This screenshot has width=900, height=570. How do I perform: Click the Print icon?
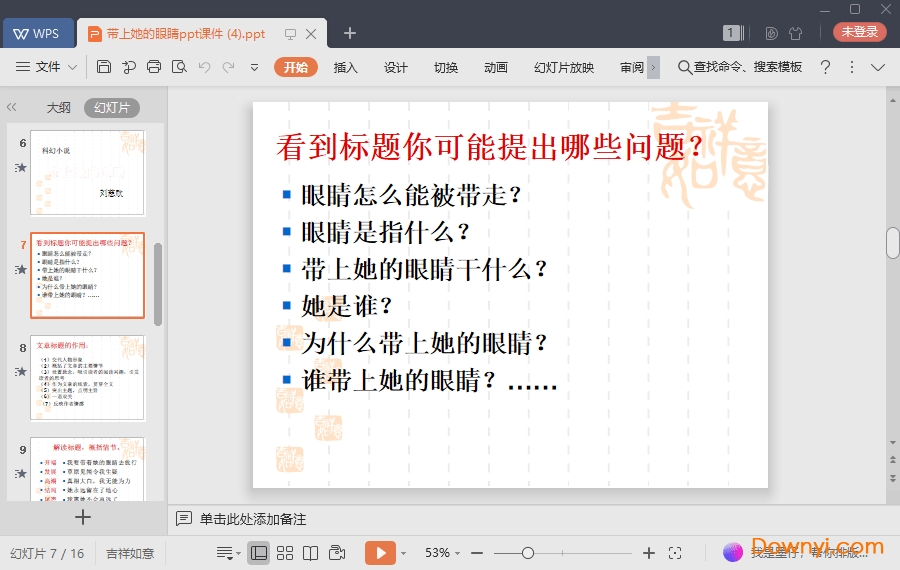(154, 67)
